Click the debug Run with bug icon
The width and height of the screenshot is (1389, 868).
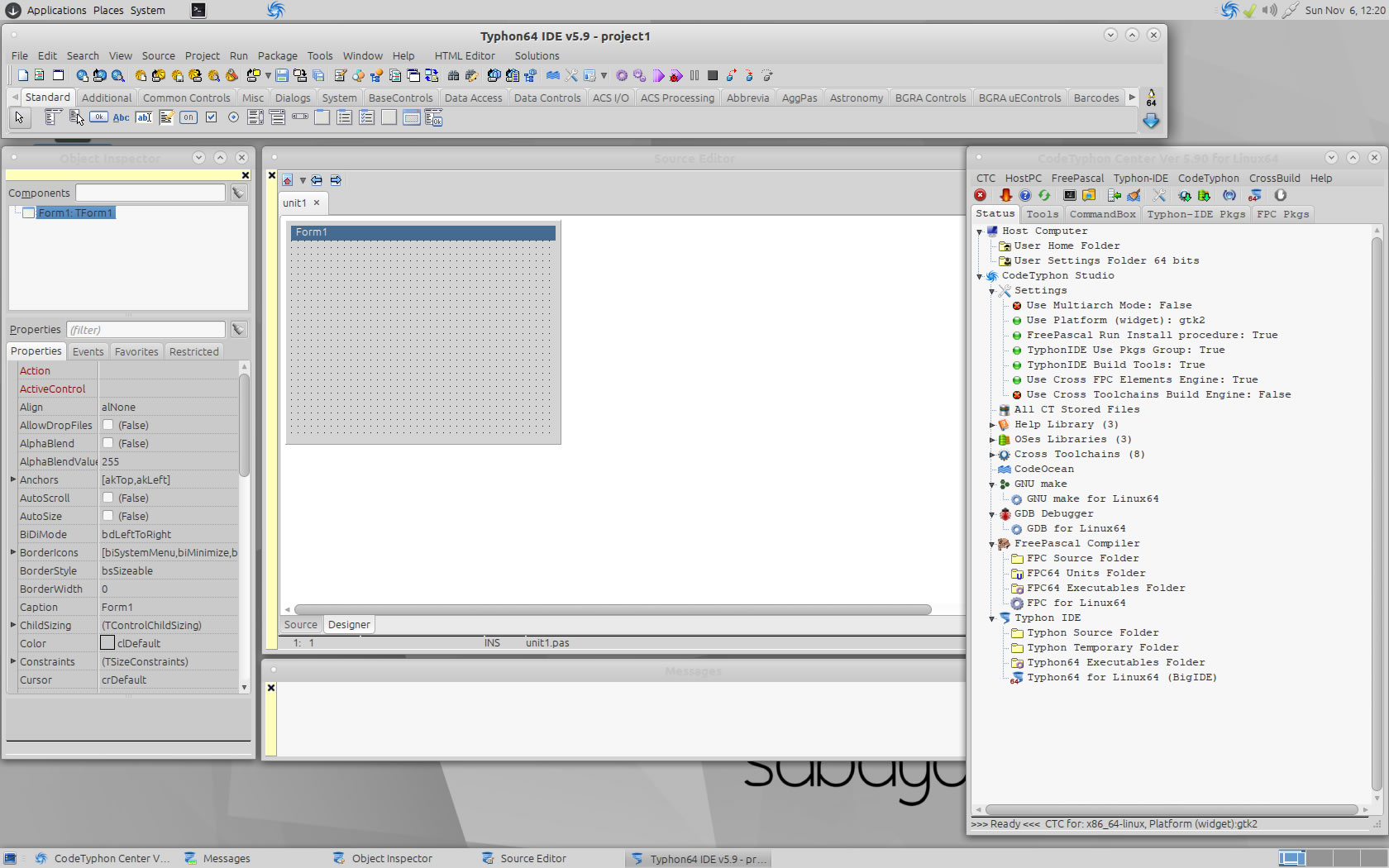point(676,75)
